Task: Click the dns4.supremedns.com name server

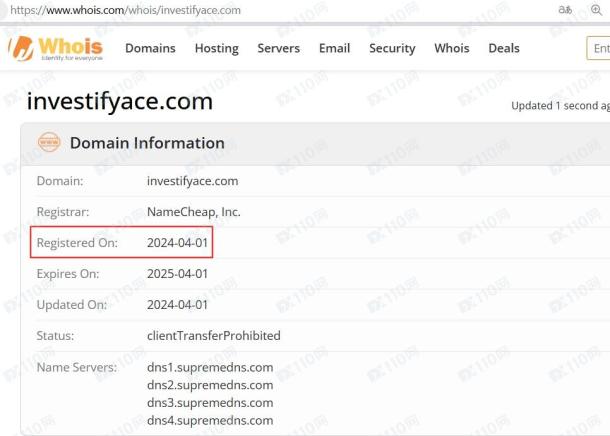Action: tap(210, 420)
